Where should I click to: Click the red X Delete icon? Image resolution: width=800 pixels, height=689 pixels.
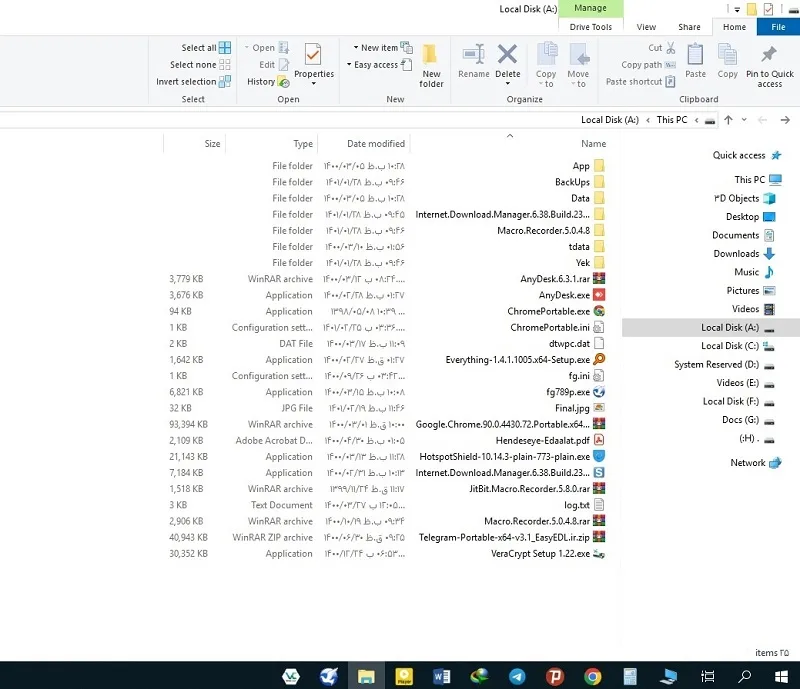click(x=507, y=54)
